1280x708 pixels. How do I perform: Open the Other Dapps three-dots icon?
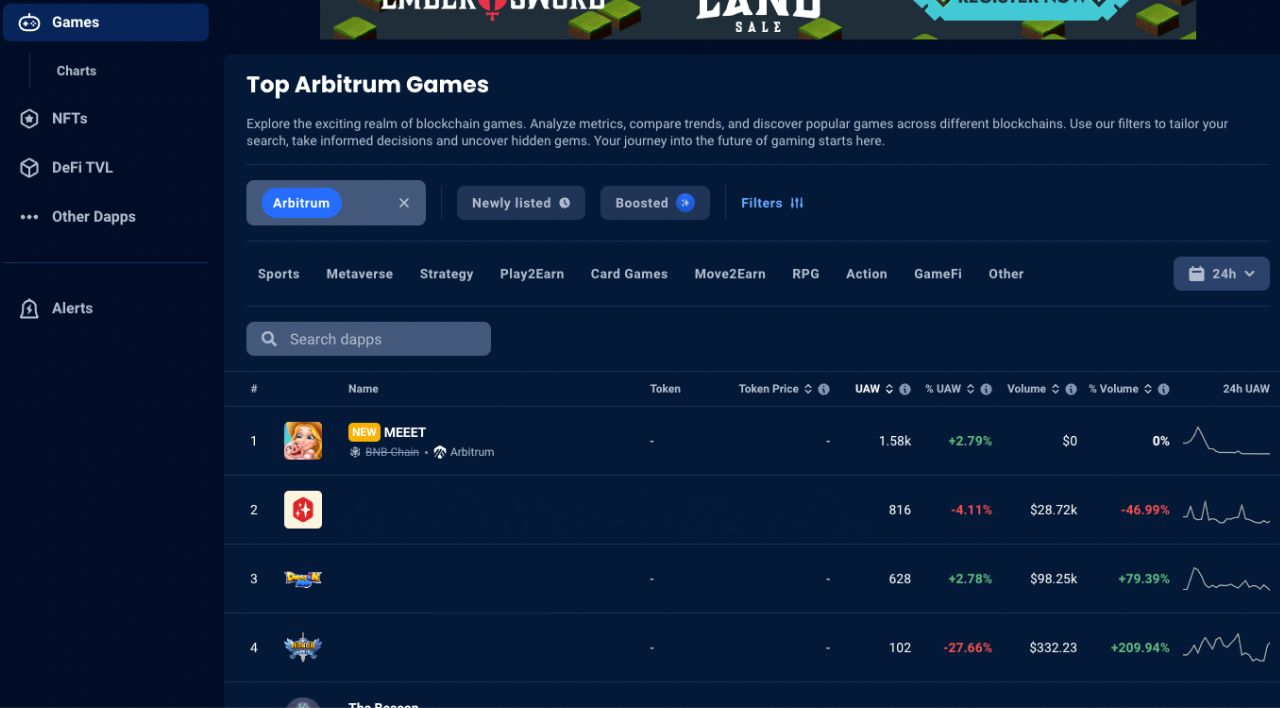29,217
